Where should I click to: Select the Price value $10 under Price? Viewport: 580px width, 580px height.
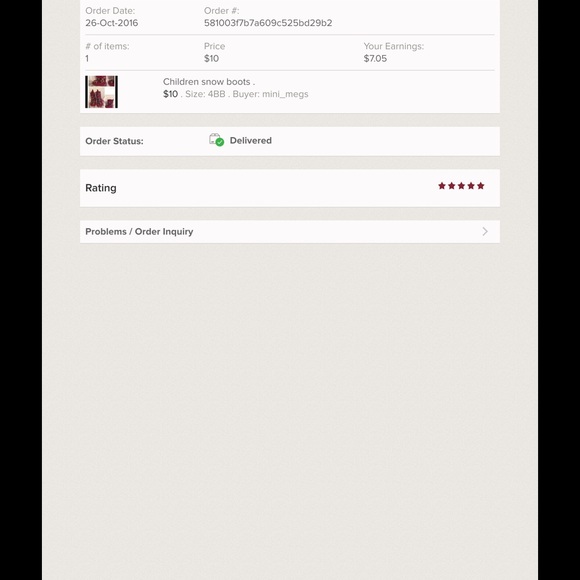click(211, 58)
